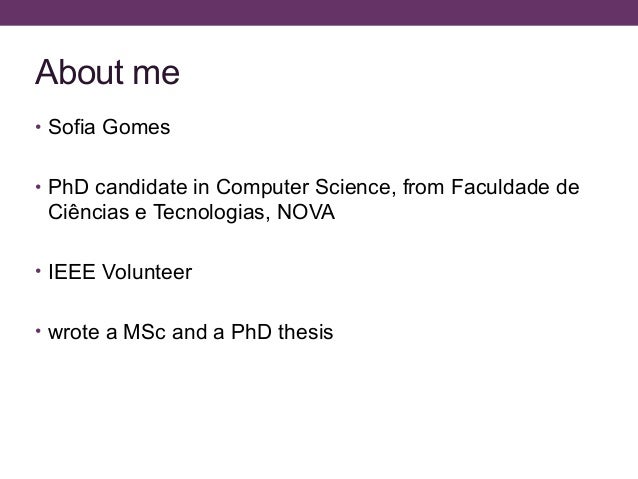
Task: Click the word "Tecnologias"
Action: point(209,212)
